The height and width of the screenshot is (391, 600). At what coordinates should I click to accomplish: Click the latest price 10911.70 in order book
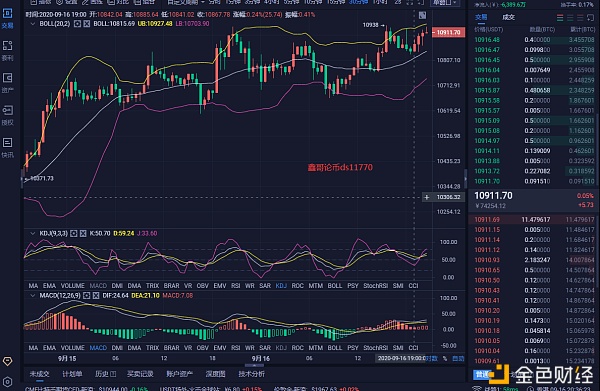tap(493, 196)
